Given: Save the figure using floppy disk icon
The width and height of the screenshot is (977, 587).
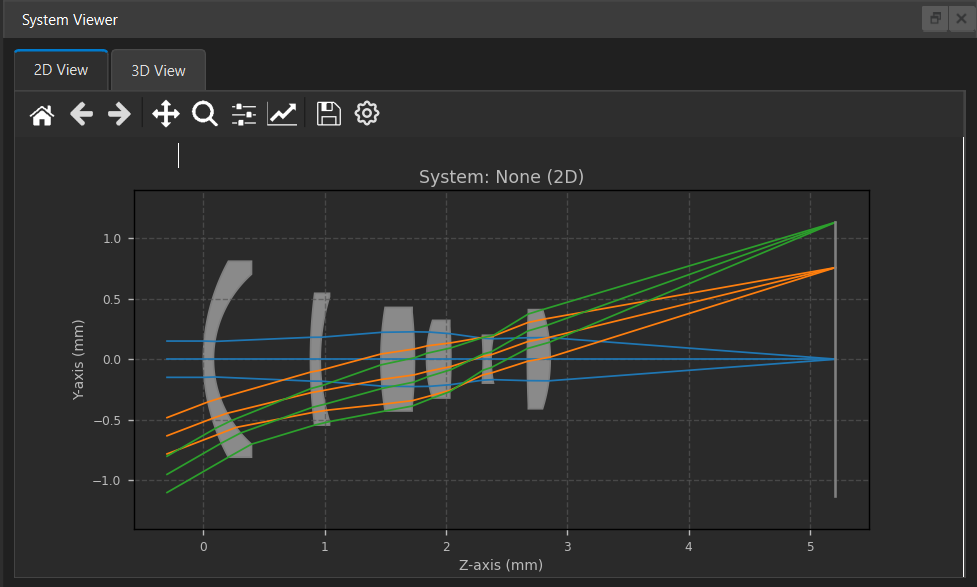Looking at the screenshot, I should (328, 114).
